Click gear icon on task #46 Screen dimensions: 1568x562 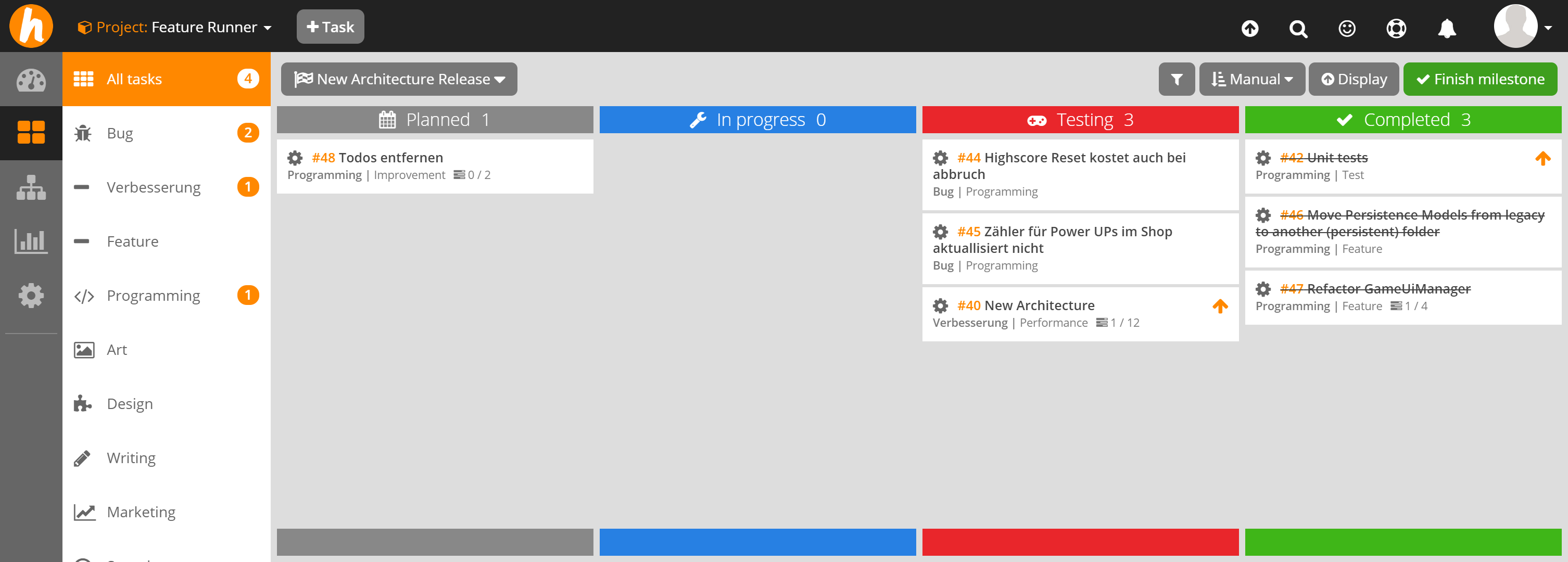(1263, 215)
